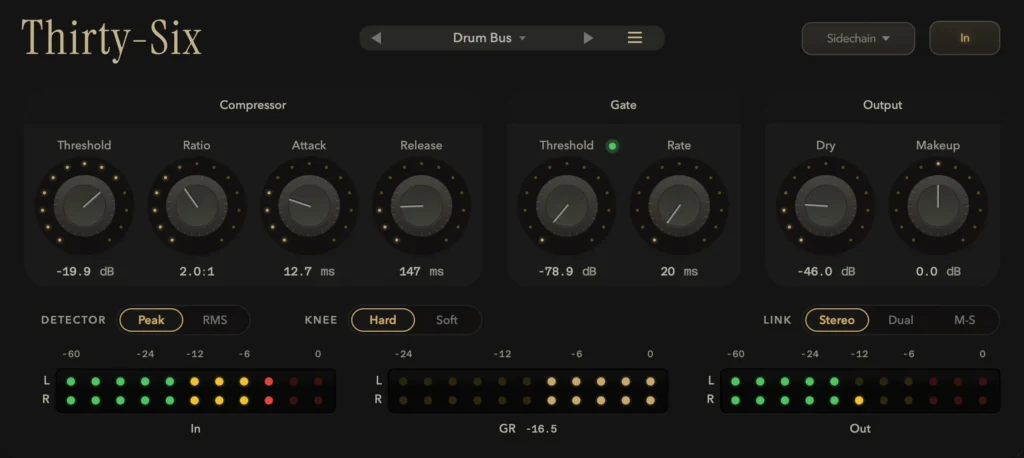Toggle the green Gate enable LED
This screenshot has width=1024, height=458.
coord(613,146)
